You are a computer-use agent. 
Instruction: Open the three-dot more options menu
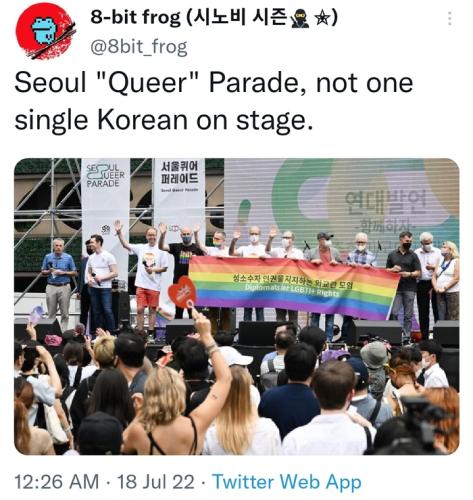(450, 19)
